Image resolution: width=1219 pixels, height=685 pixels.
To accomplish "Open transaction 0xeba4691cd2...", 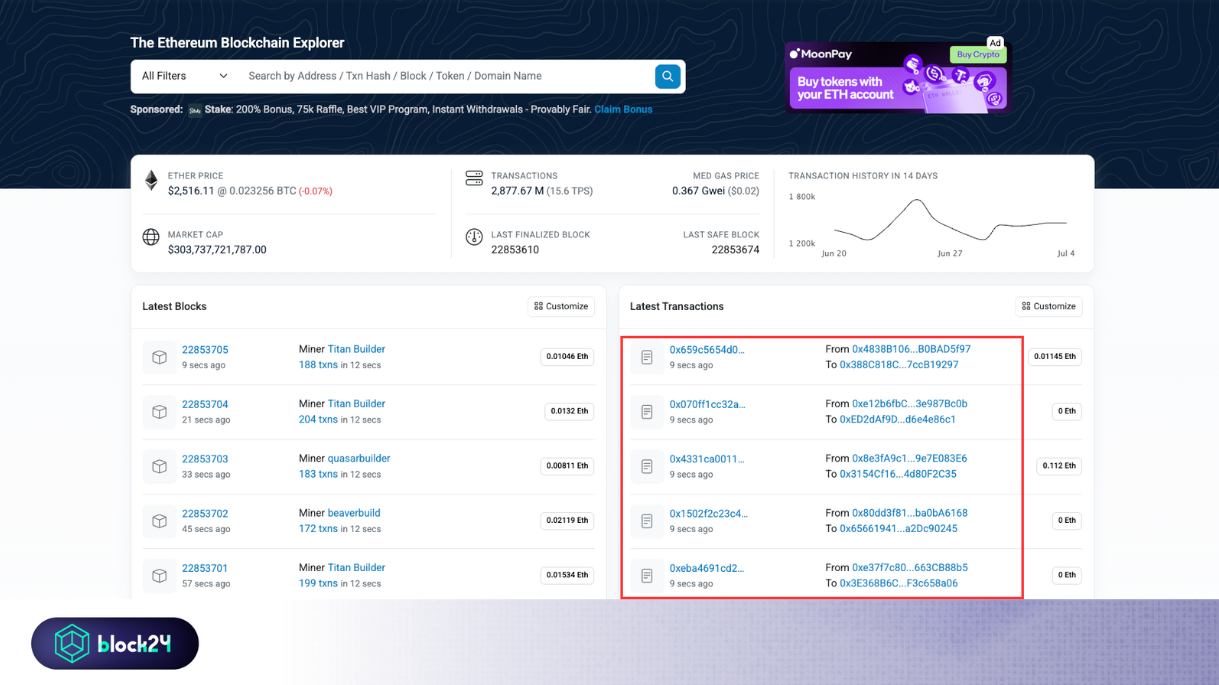I will (x=707, y=568).
